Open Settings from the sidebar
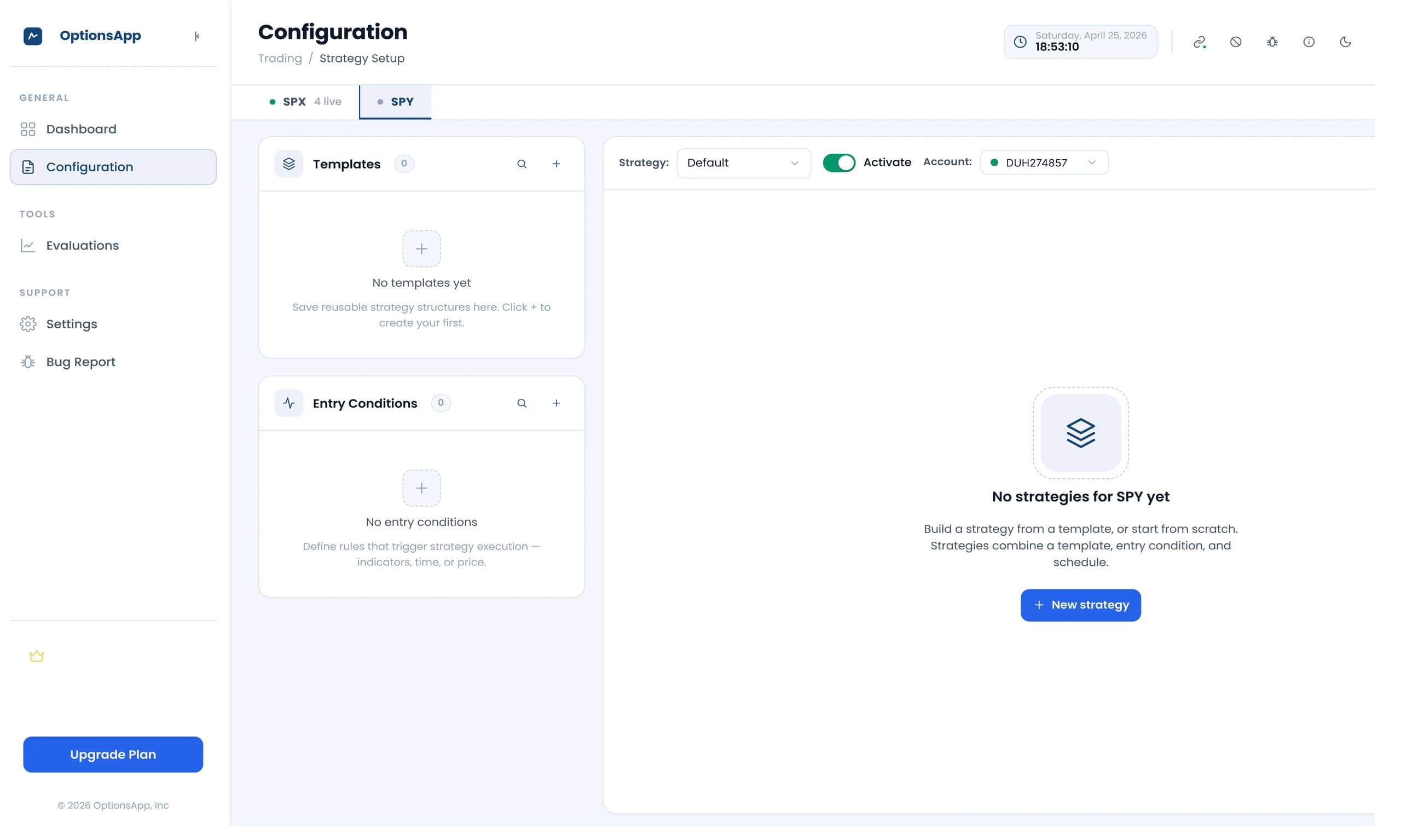 coord(113,325)
